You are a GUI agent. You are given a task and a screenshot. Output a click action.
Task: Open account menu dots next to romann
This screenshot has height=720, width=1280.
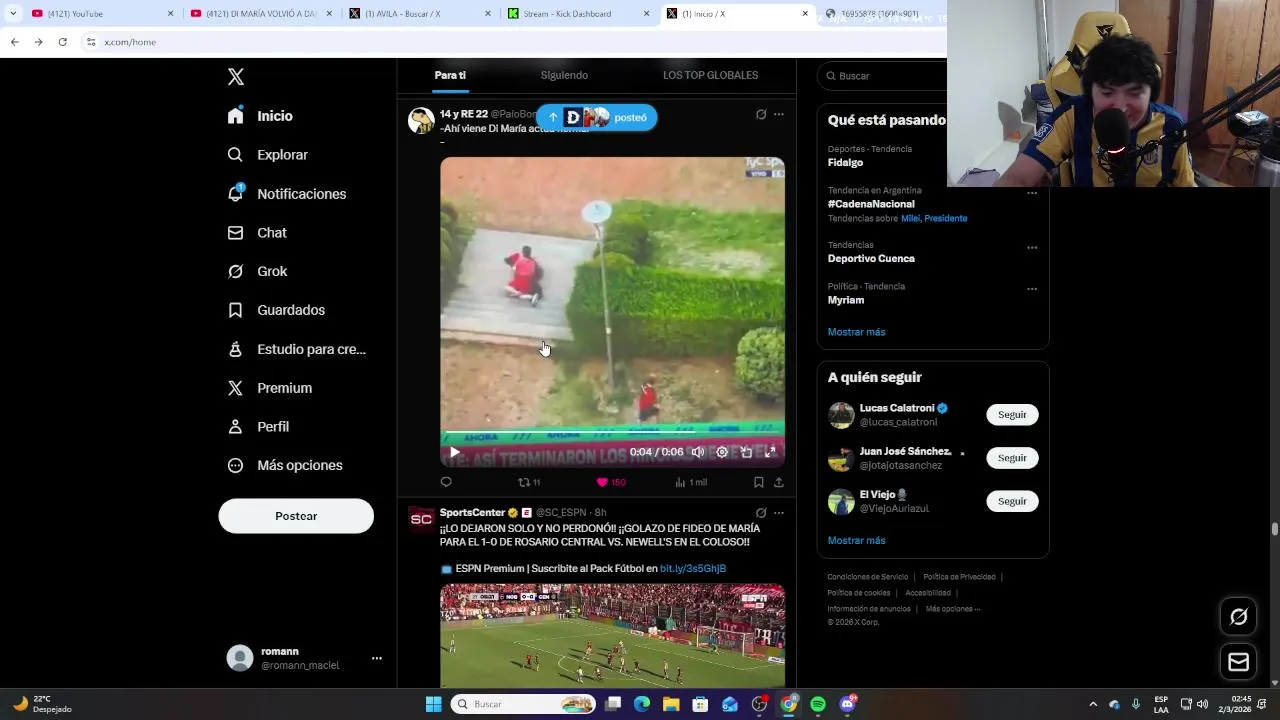coord(377,658)
